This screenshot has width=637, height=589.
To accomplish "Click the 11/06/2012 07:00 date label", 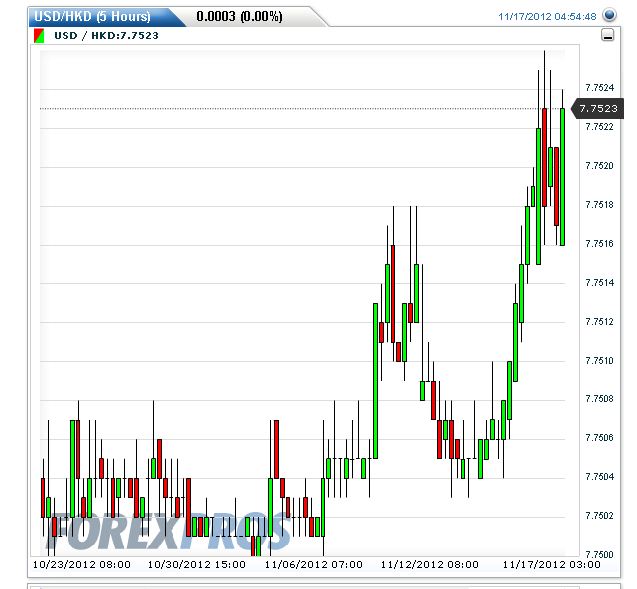I will [x=314, y=565].
